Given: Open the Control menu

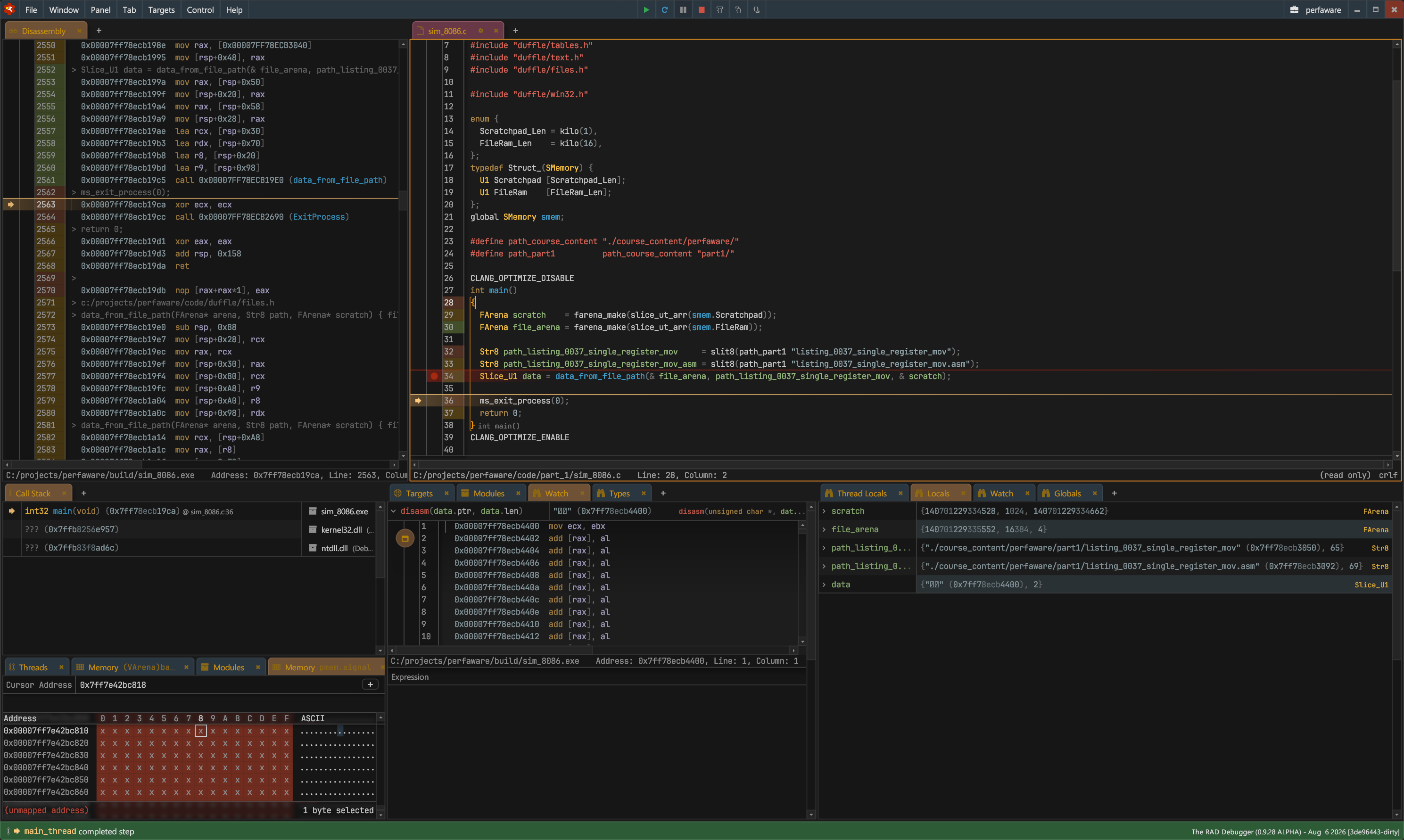Looking at the screenshot, I should tap(200, 9).
